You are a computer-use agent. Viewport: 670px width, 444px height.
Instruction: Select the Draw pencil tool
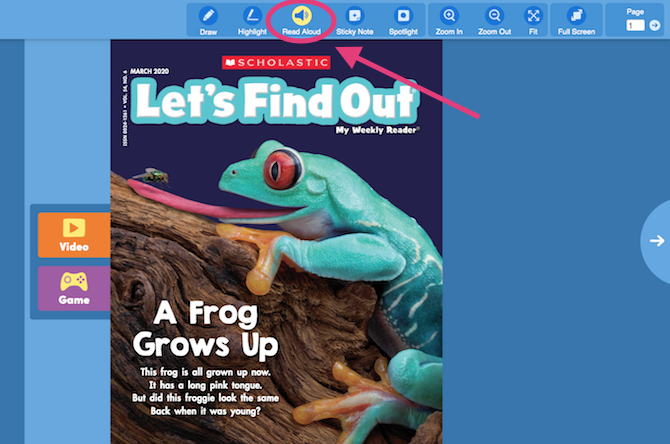point(208,18)
